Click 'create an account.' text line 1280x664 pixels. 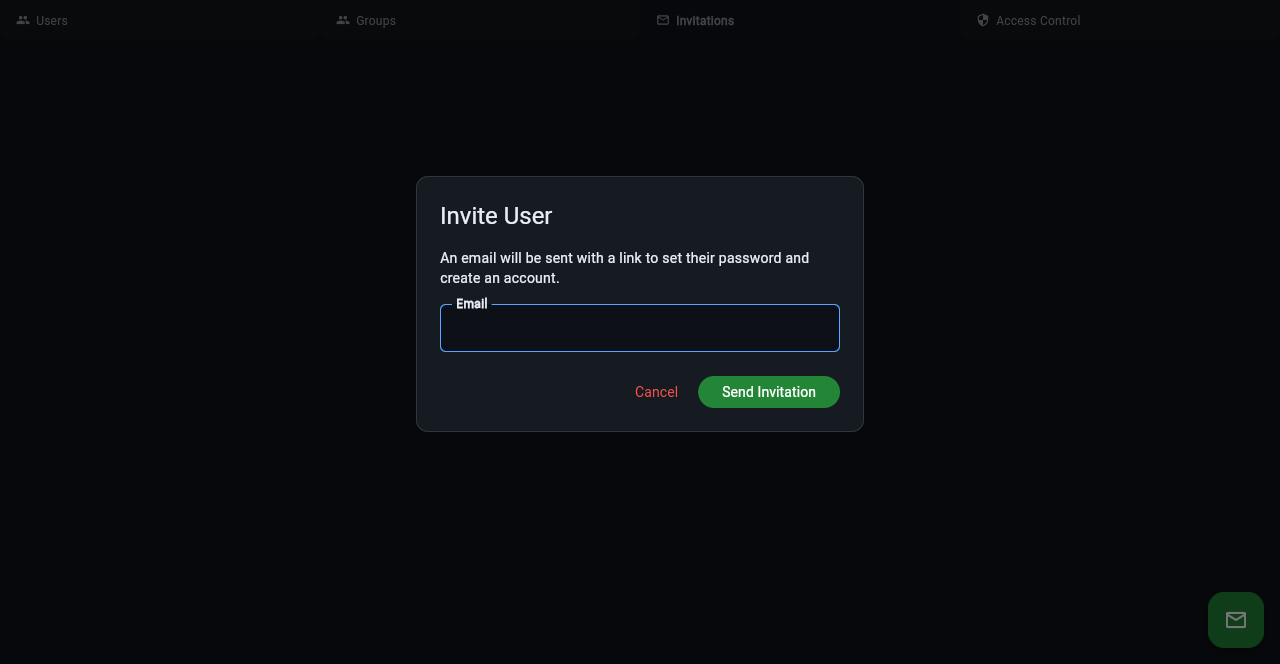point(500,278)
